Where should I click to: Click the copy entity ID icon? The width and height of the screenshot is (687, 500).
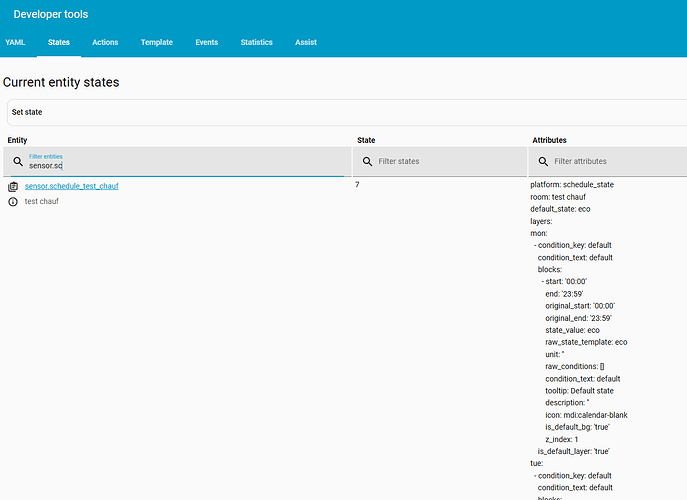pos(13,187)
